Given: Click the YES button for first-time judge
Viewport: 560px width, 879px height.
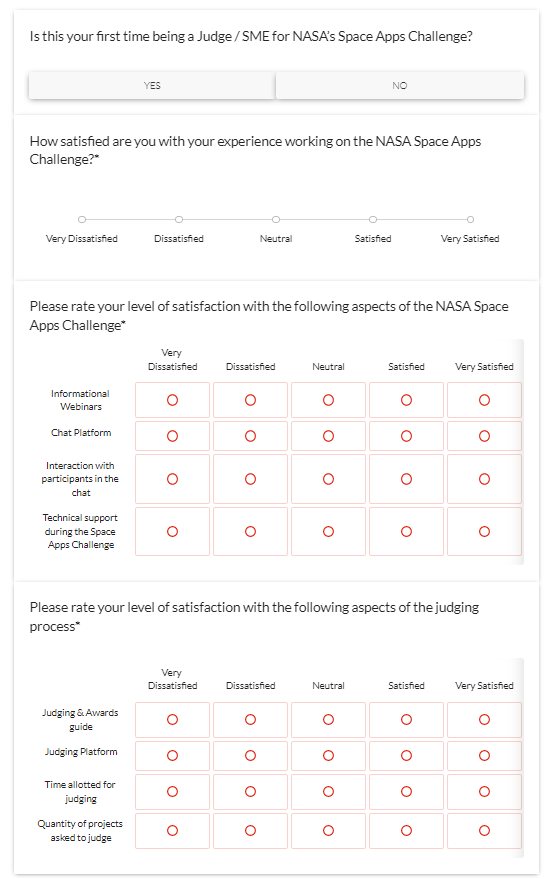Looking at the screenshot, I should click(x=152, y=86).
